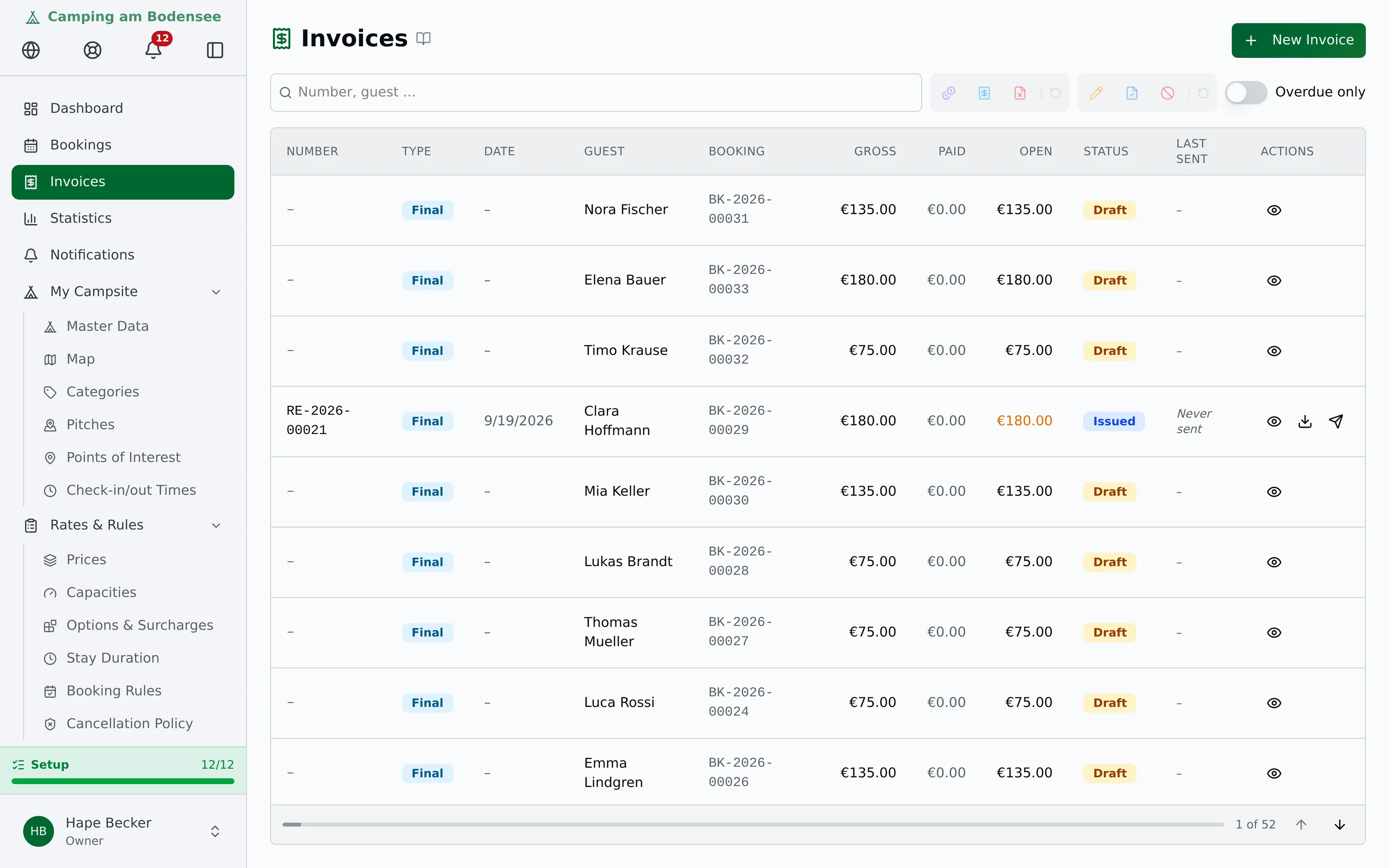The height and width of the screenshot is (868, 1389).
Task: Open Check-in/out Times page
Action: 134,490
